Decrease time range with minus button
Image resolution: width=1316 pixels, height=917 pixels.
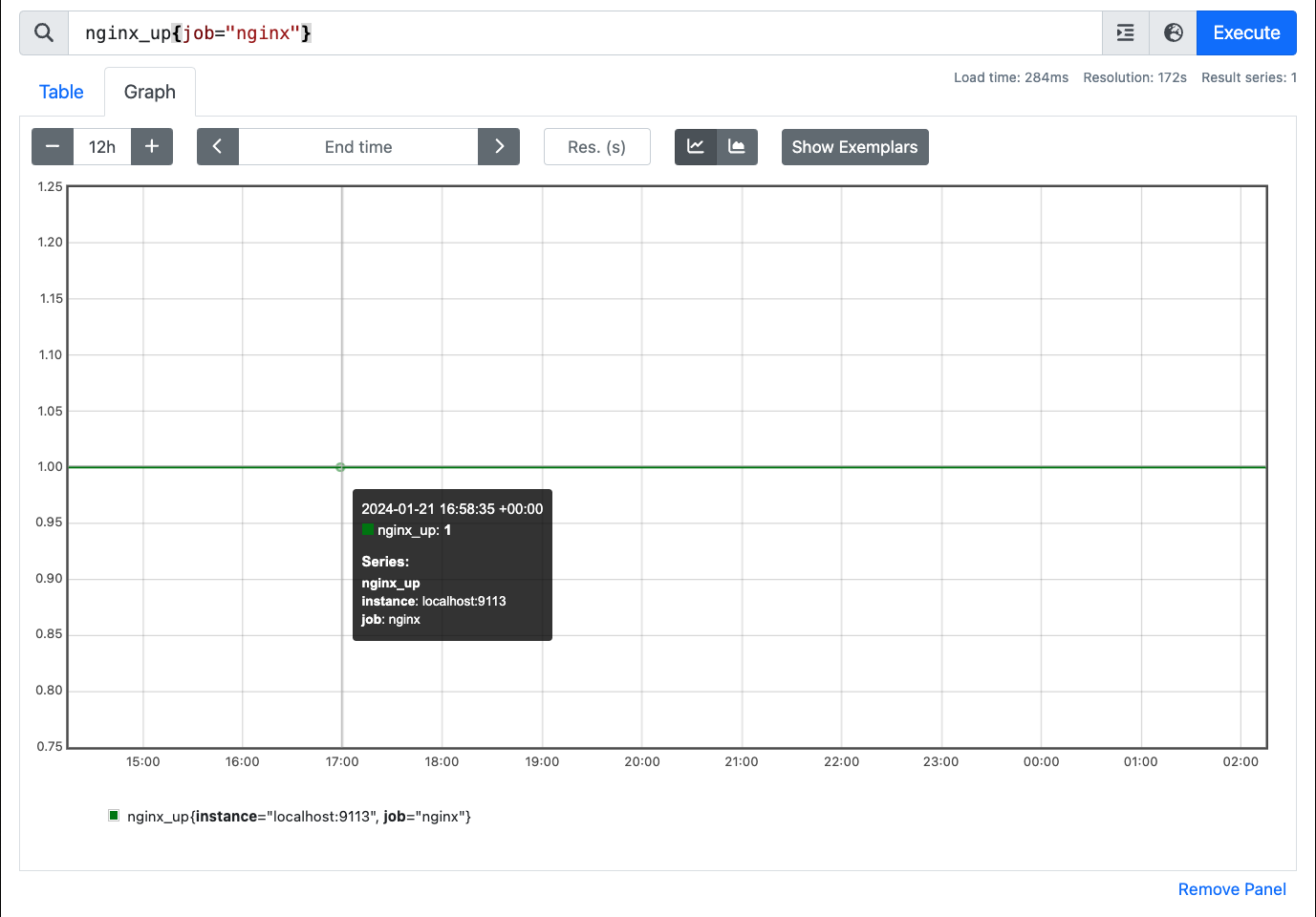click(53, 147)
